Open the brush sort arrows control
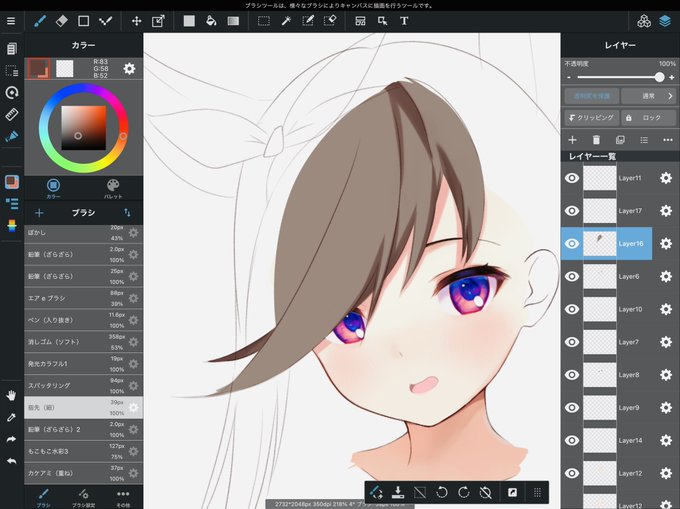This screenshot has height=509, width=680. 127,213
